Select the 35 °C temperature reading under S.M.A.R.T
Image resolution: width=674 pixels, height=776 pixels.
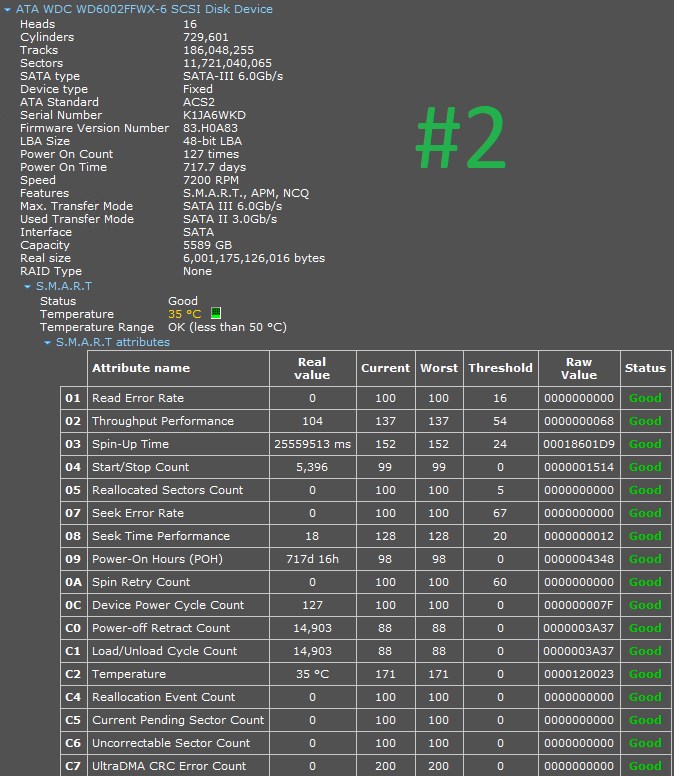coord(185,314)
